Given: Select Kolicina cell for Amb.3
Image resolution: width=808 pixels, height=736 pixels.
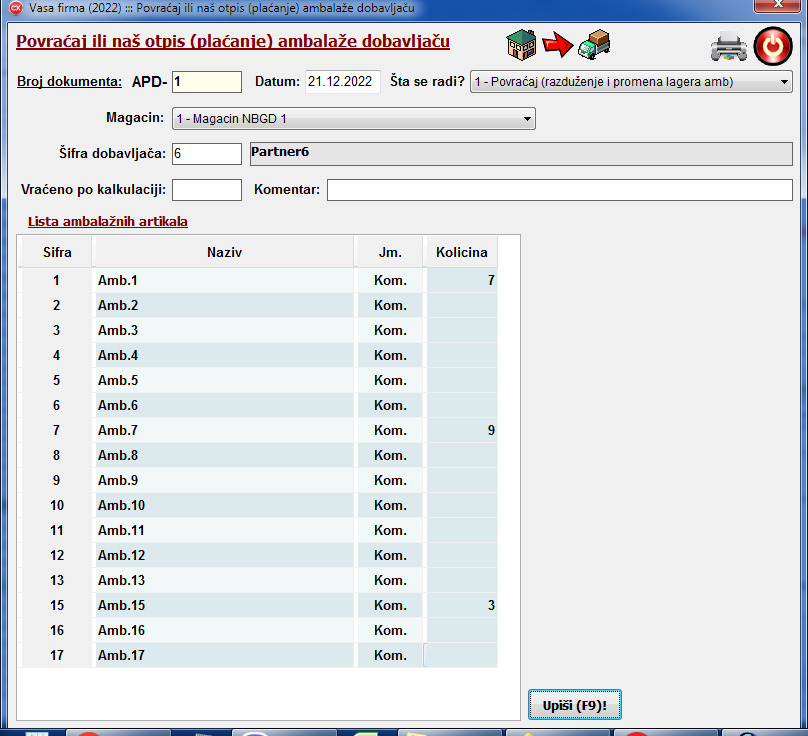Looking at the screenshot, I should coord(462,330).
